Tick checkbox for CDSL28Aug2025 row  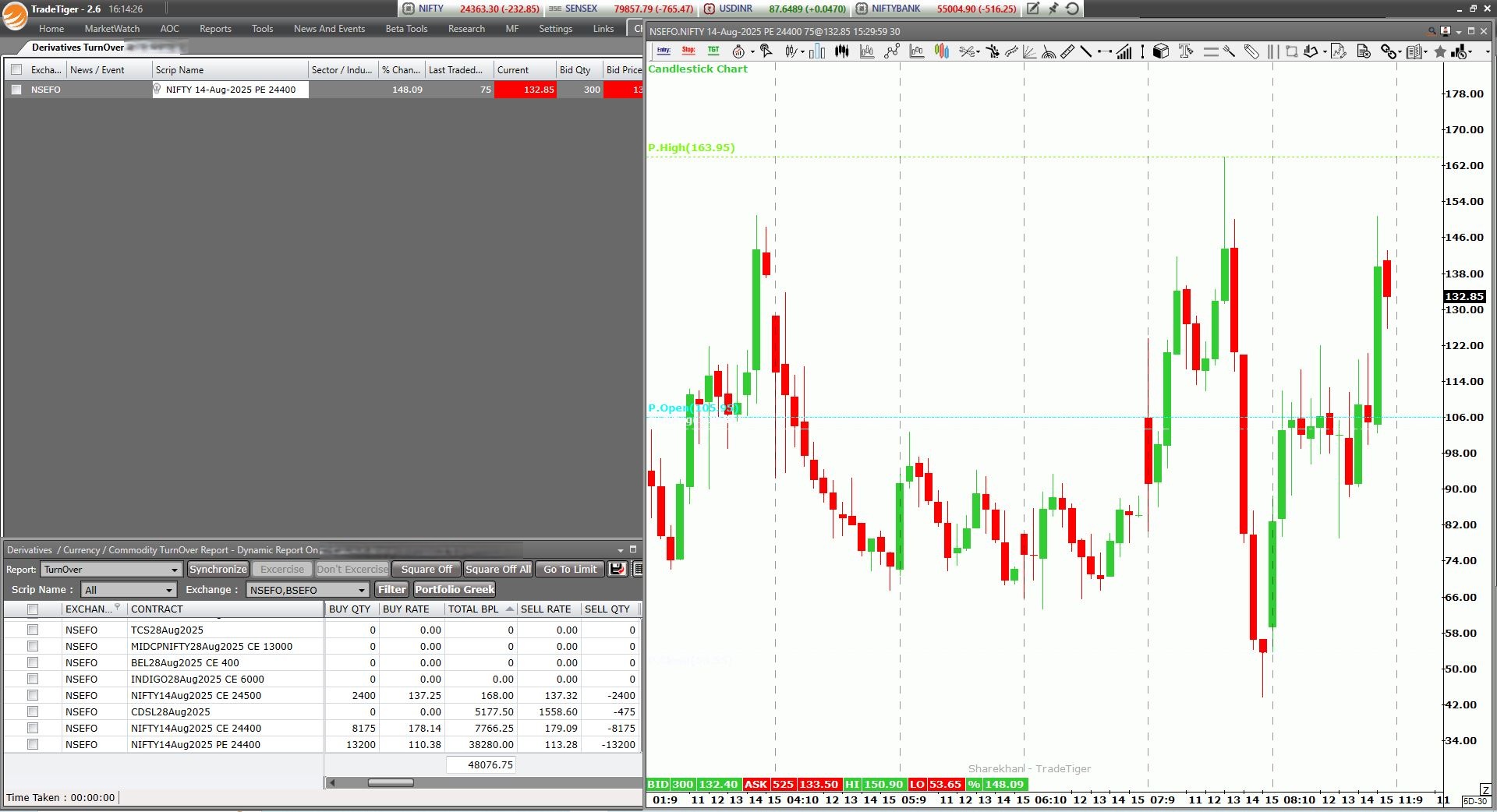[33, 711]
